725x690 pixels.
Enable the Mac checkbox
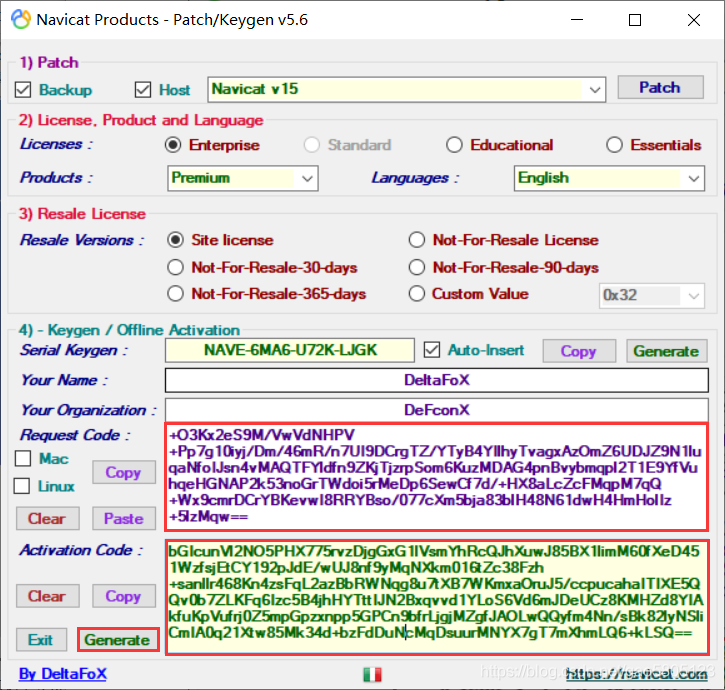pyautogui.click(x=23, y=459)
